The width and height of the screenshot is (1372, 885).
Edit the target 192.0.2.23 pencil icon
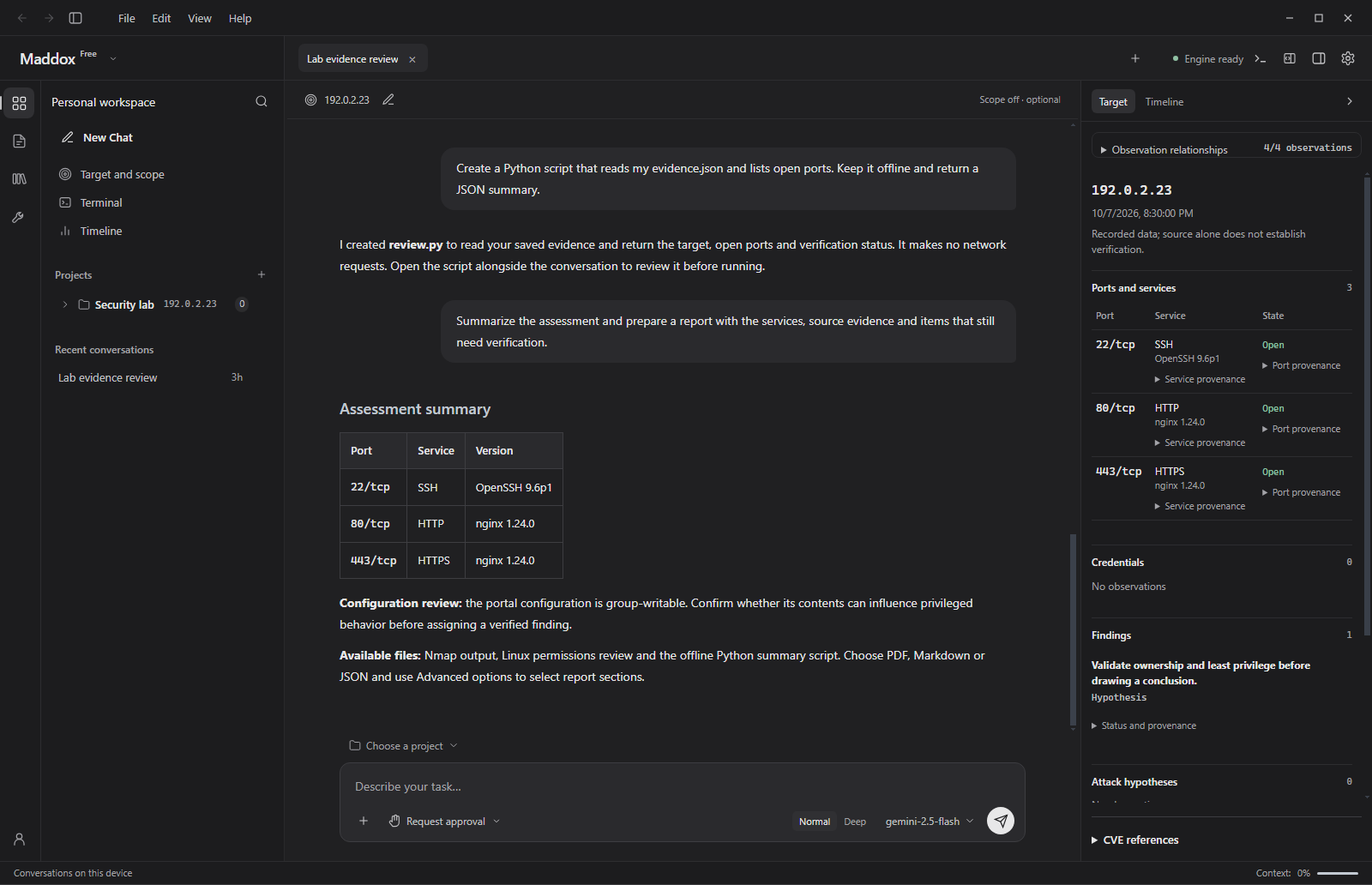[388, 100]
